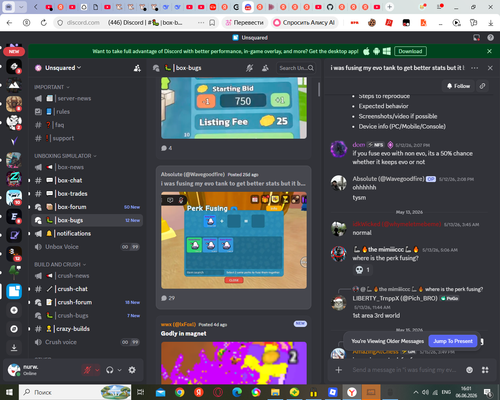This screenshot has width=500, height=400.
Task: Click the Перевести translate button
Action: [245, 23]
